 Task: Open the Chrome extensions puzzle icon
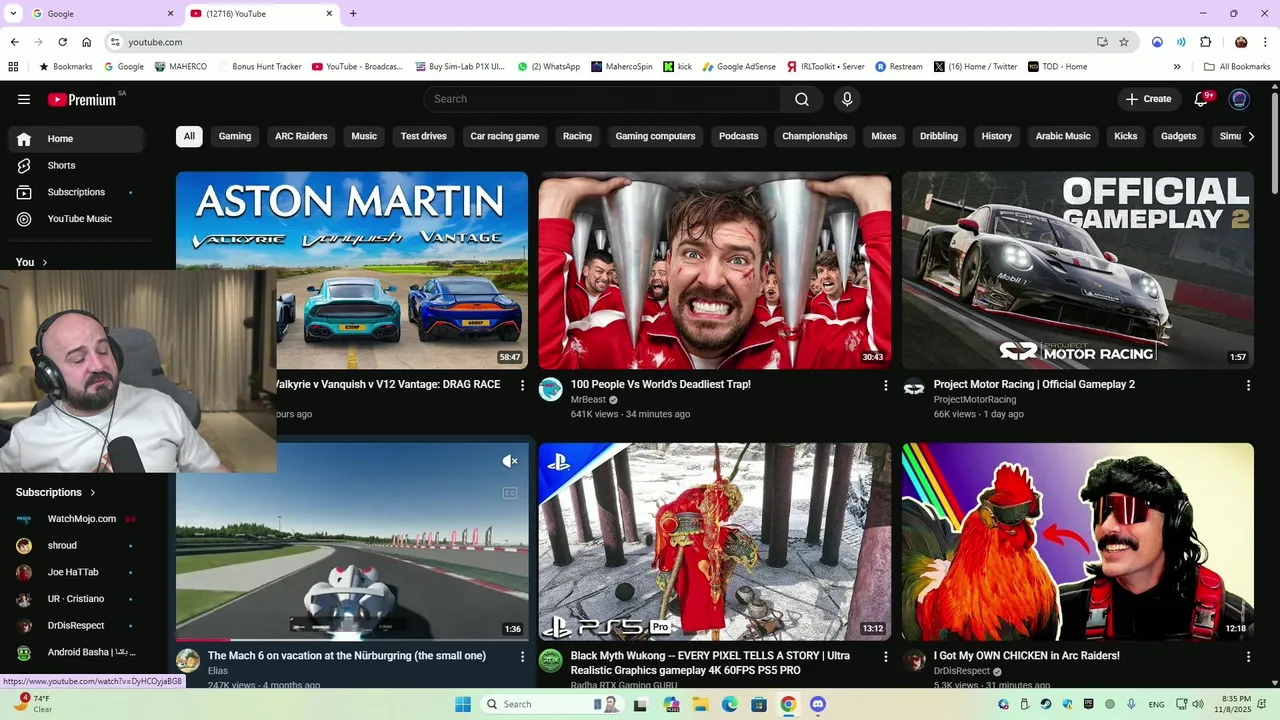click(x=1205, y=42)
